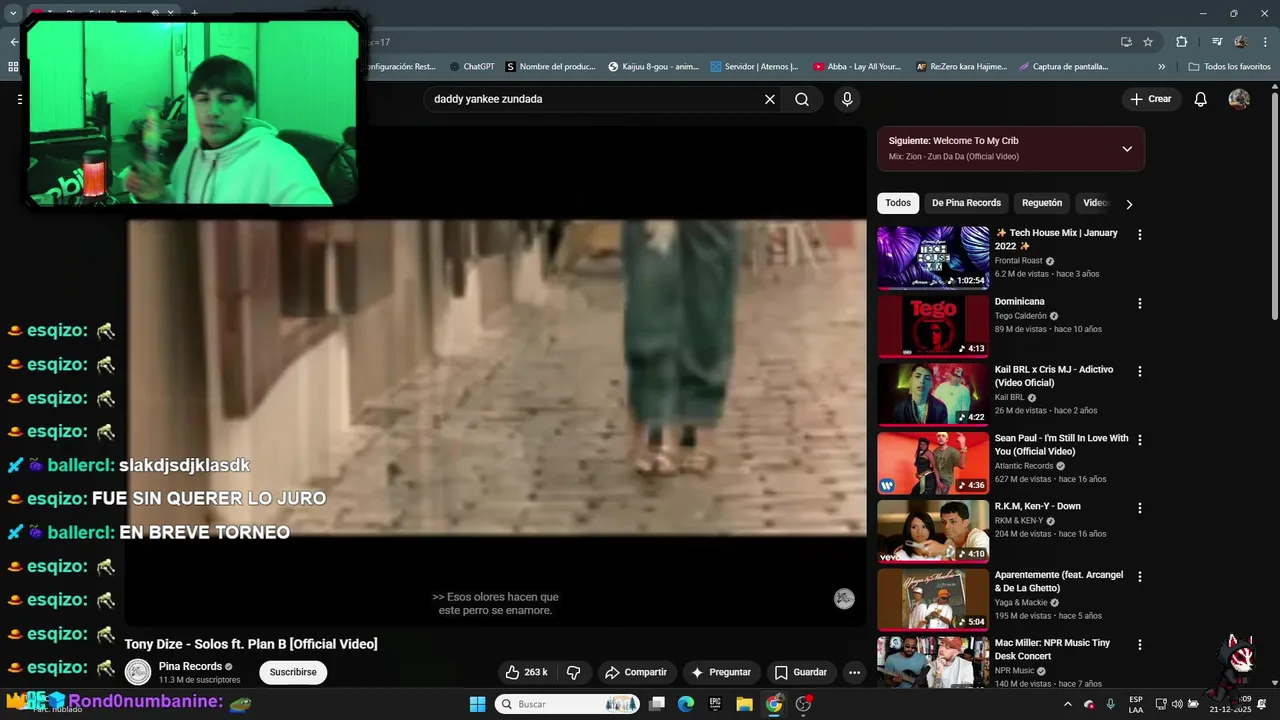1280x720 pixels.
Task: Open the Windows Start menu
Action: pyautogui.click(x=477, y=704)
